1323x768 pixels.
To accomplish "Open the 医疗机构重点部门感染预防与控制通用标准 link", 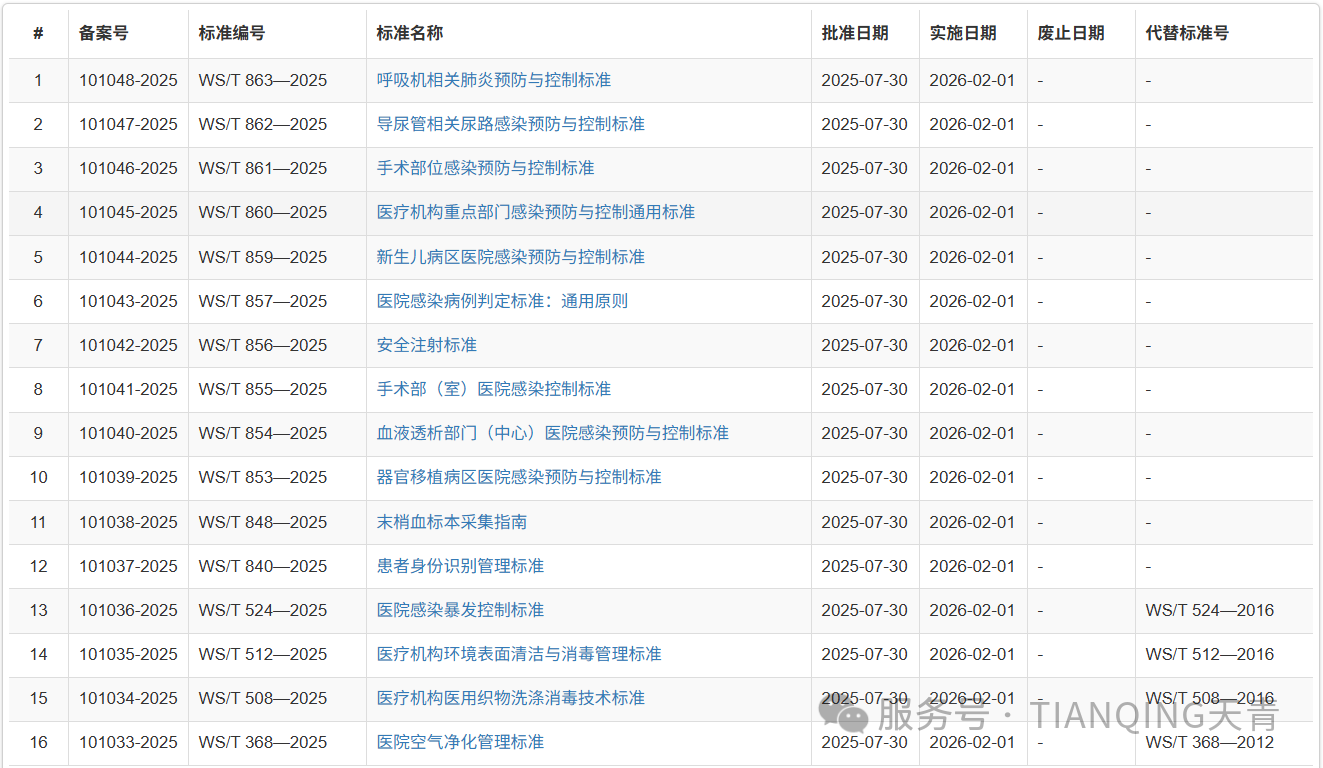I will coord(534,212).
